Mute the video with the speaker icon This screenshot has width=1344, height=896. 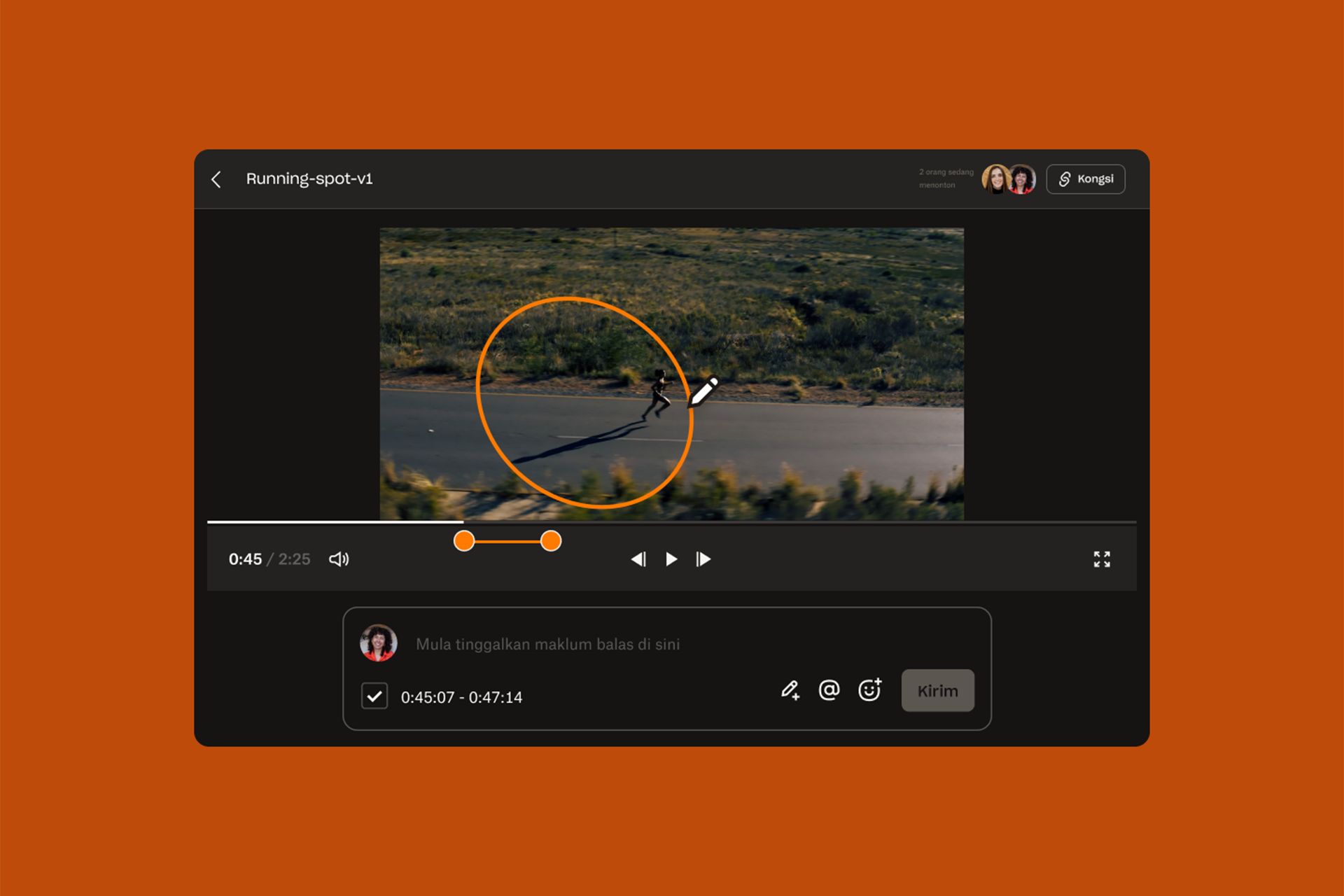[x=339, y=559]
